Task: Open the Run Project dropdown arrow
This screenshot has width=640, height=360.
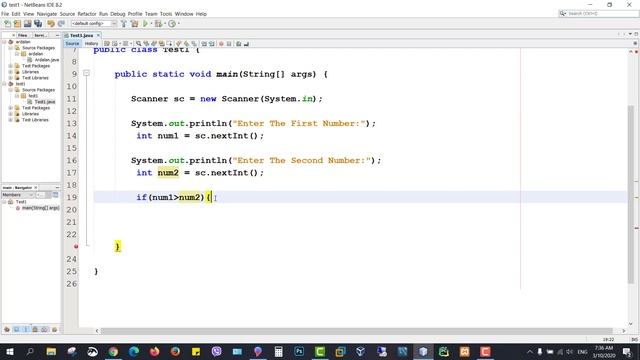Action: [151, 24]
